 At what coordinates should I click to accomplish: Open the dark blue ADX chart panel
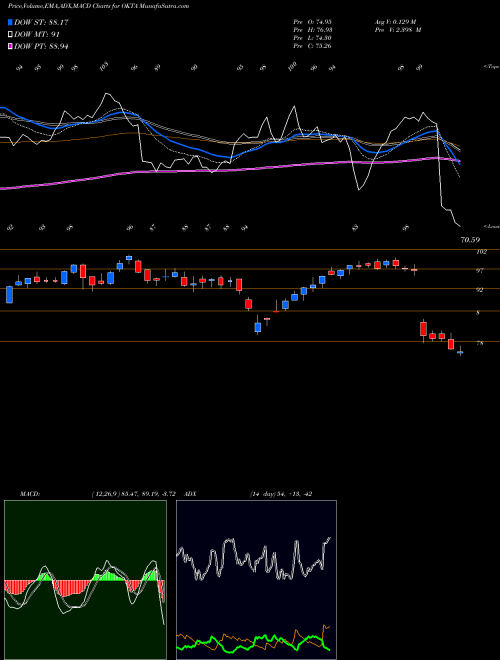coord(256,580)
